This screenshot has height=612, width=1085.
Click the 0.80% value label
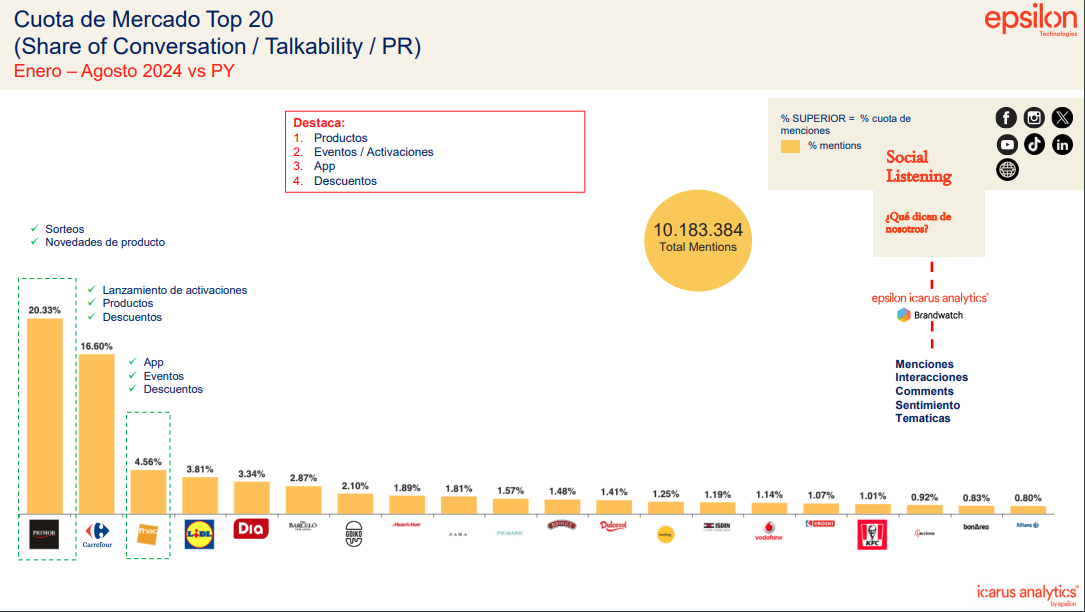click(x=1028, y=498)
